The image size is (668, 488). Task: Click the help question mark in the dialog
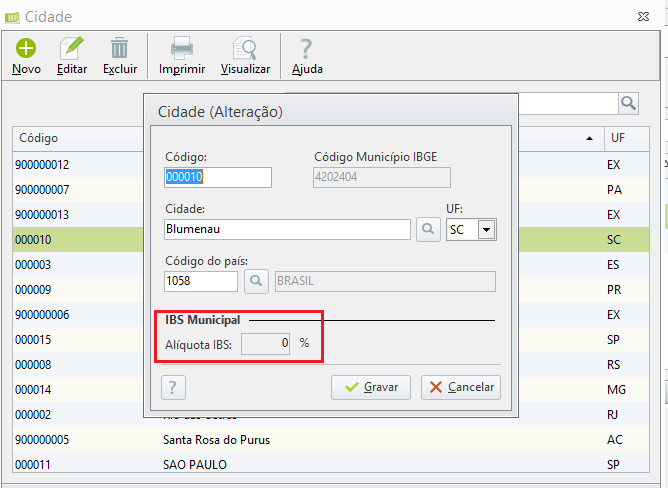click(x=174, y=387)
